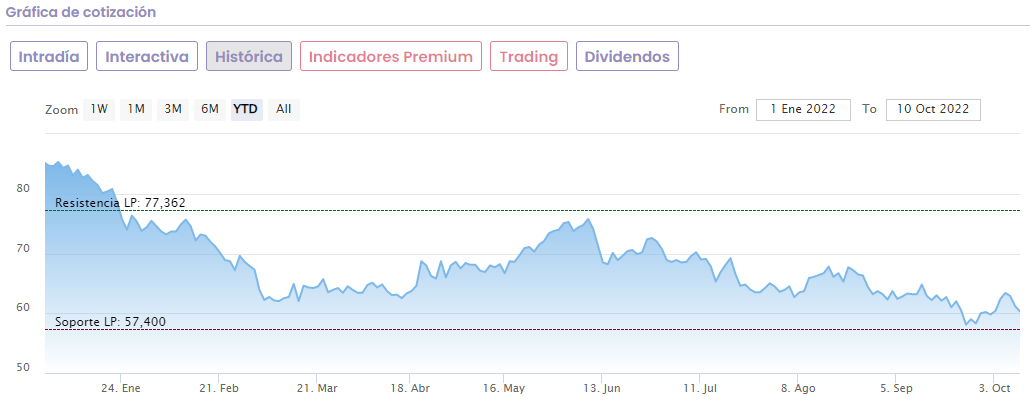The height and width of the screenshot is (406, 1036).
Task: Edit the To date field
Action: [x=933, y=109]
